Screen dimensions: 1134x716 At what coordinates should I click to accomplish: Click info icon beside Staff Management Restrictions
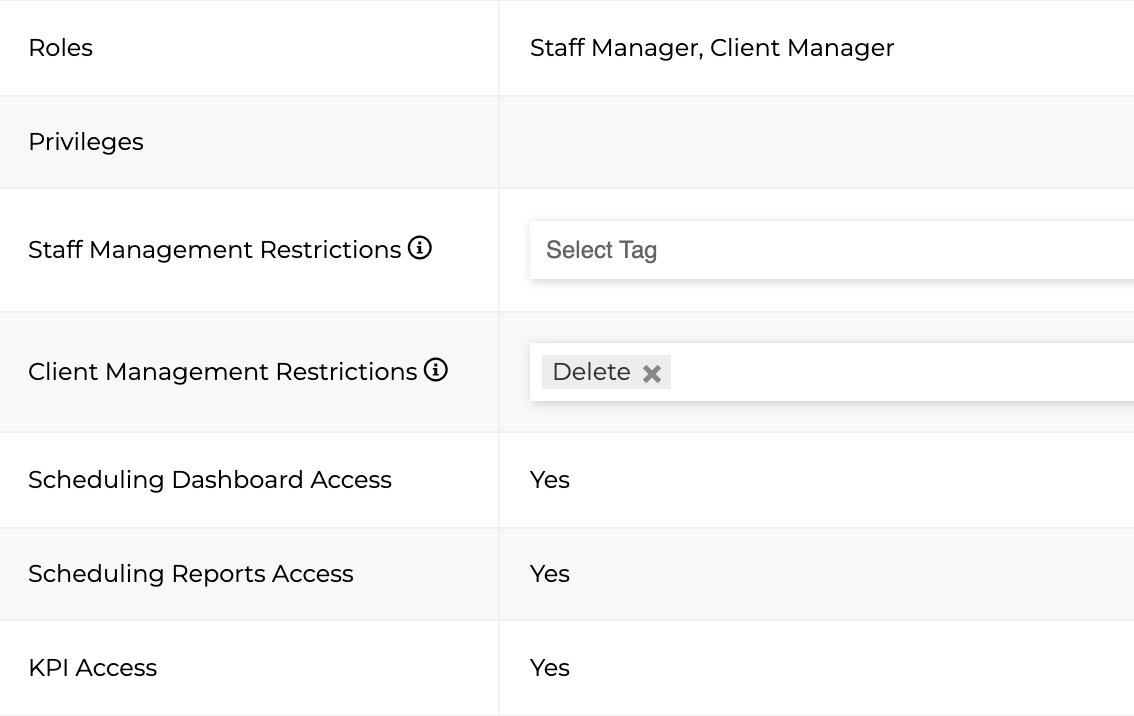click(420, 248)
